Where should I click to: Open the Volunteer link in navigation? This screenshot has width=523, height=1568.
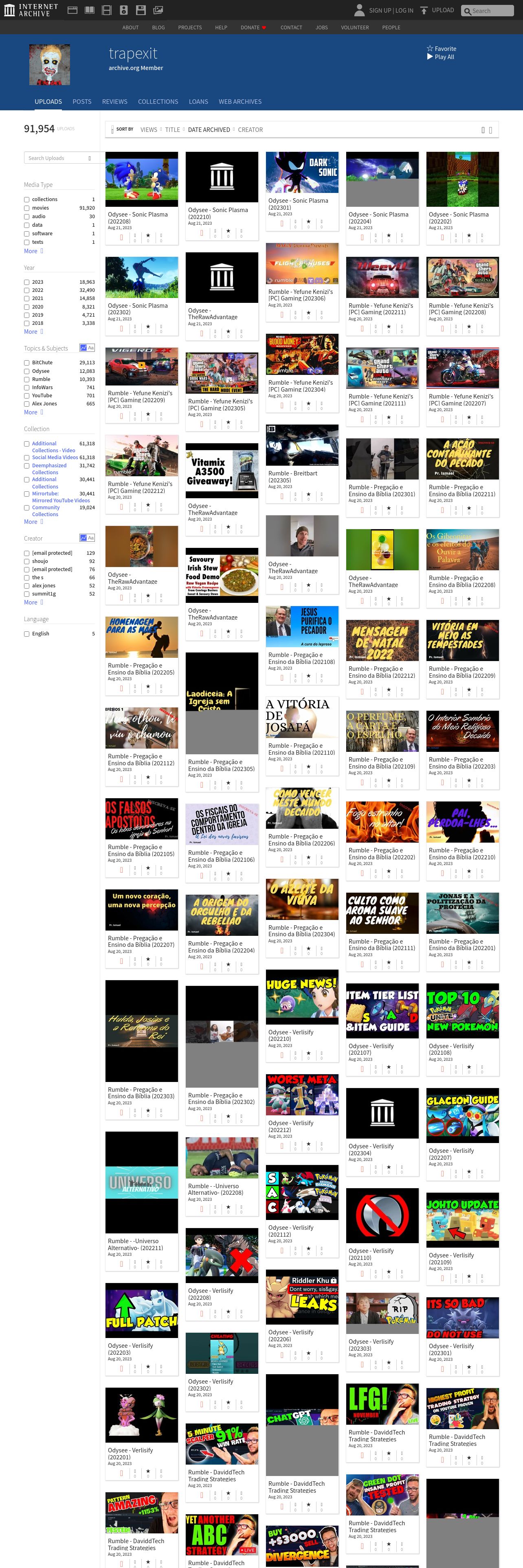pos(355,27)
